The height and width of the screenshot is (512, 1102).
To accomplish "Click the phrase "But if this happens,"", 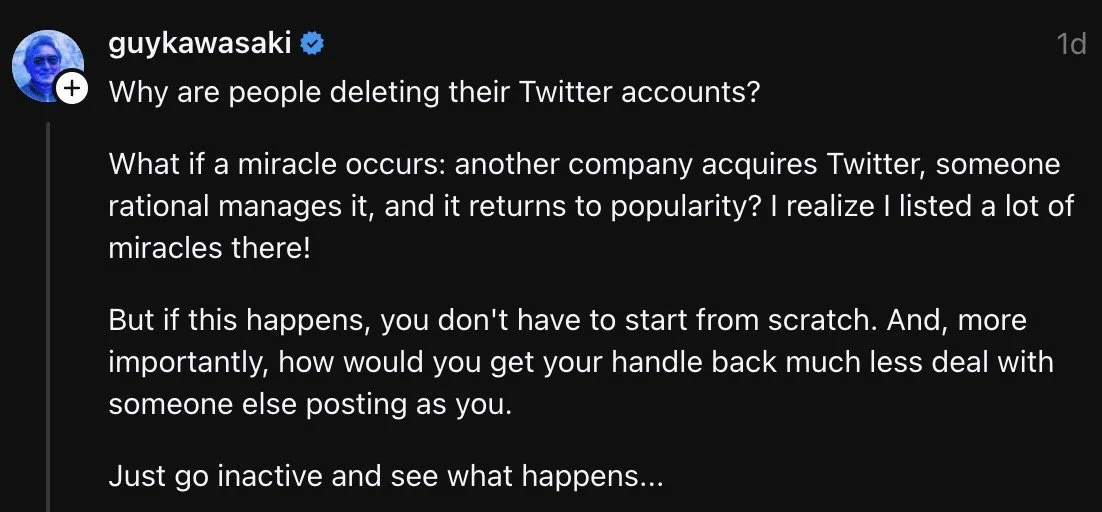I will click(x=240, y=321).
